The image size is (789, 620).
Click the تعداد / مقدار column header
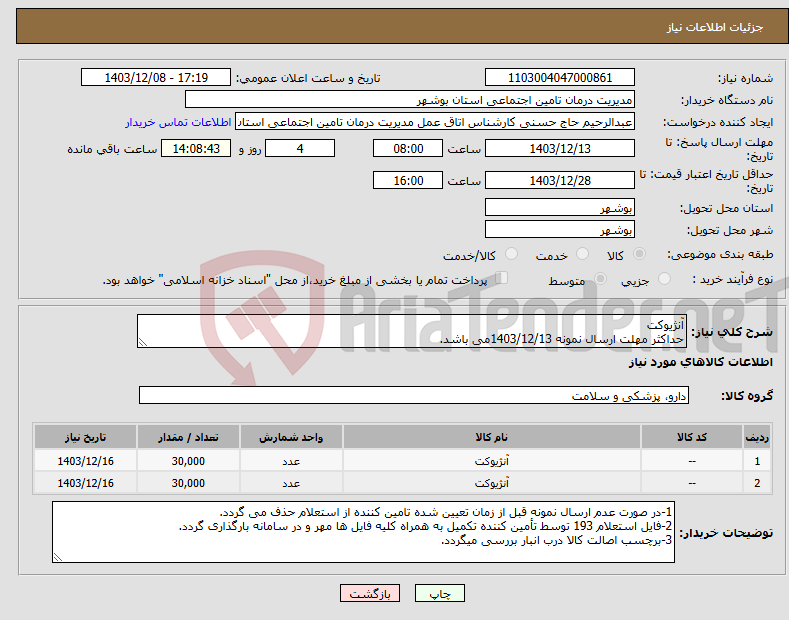(x=188, y=437)
